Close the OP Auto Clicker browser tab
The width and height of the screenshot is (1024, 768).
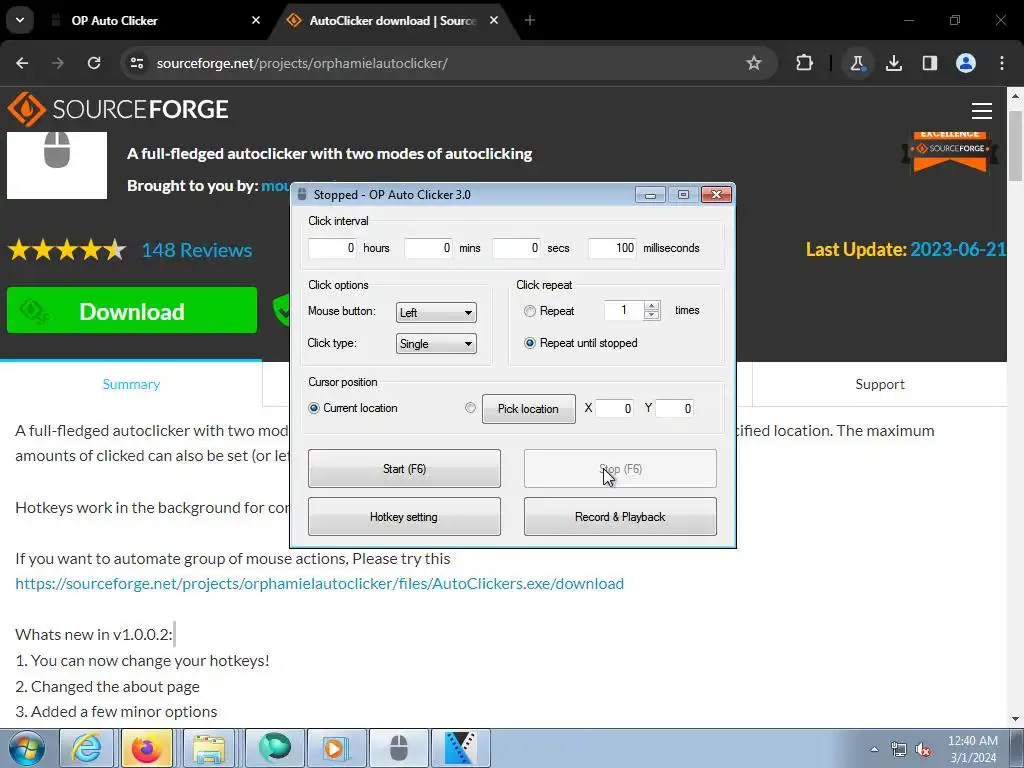pyautogui.click(x=256, y=20)
